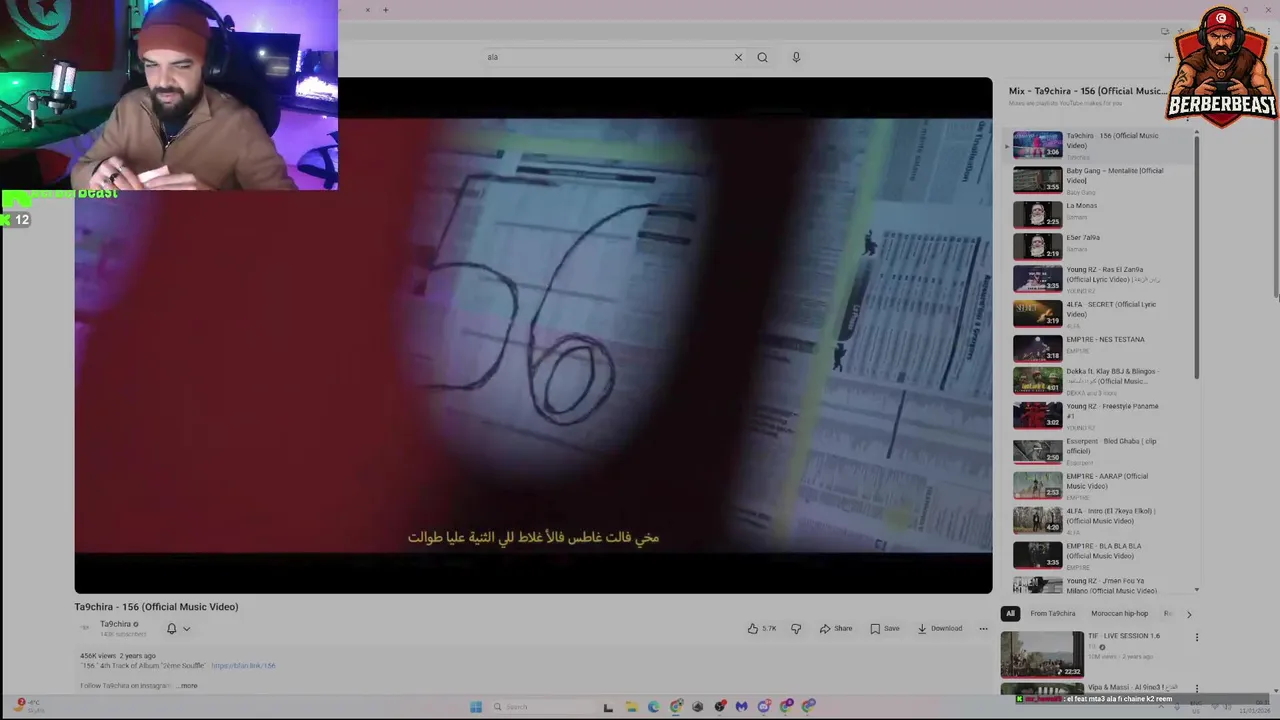Image resolution: width=1280 pixels, height=720 pixels.
Task: Open options for 'TIF - LIVE SESSION 1.6'
Action: click(x=1196, y=637)
